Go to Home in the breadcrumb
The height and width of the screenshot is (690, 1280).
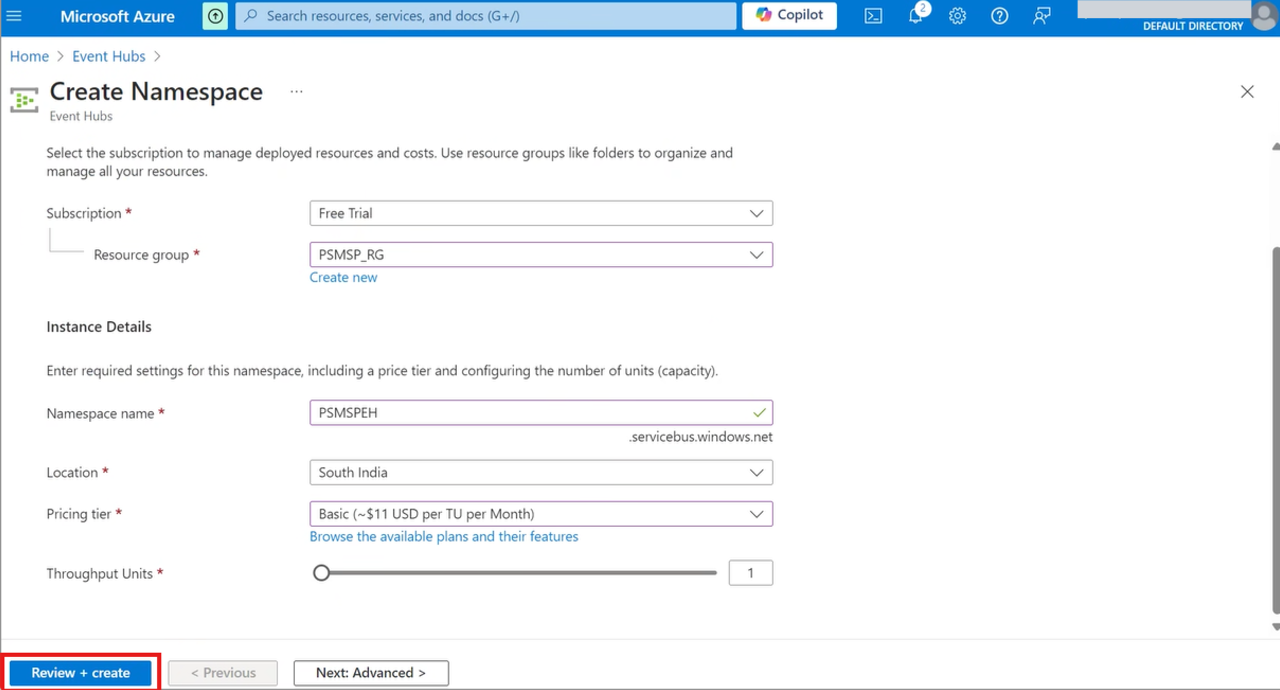tap(29, 57)
